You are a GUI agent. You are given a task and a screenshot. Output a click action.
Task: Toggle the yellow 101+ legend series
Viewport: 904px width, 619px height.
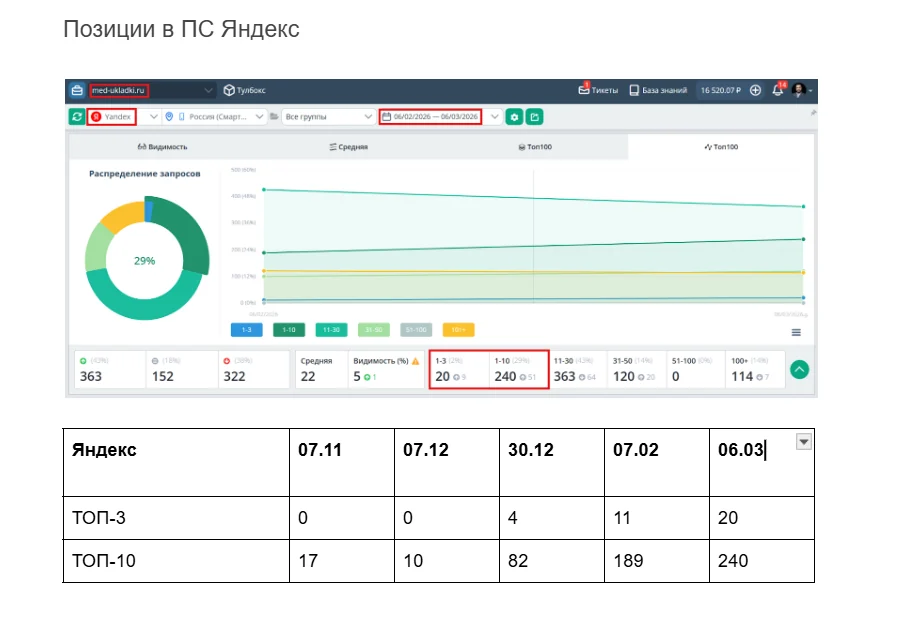(x=458, y=330)
